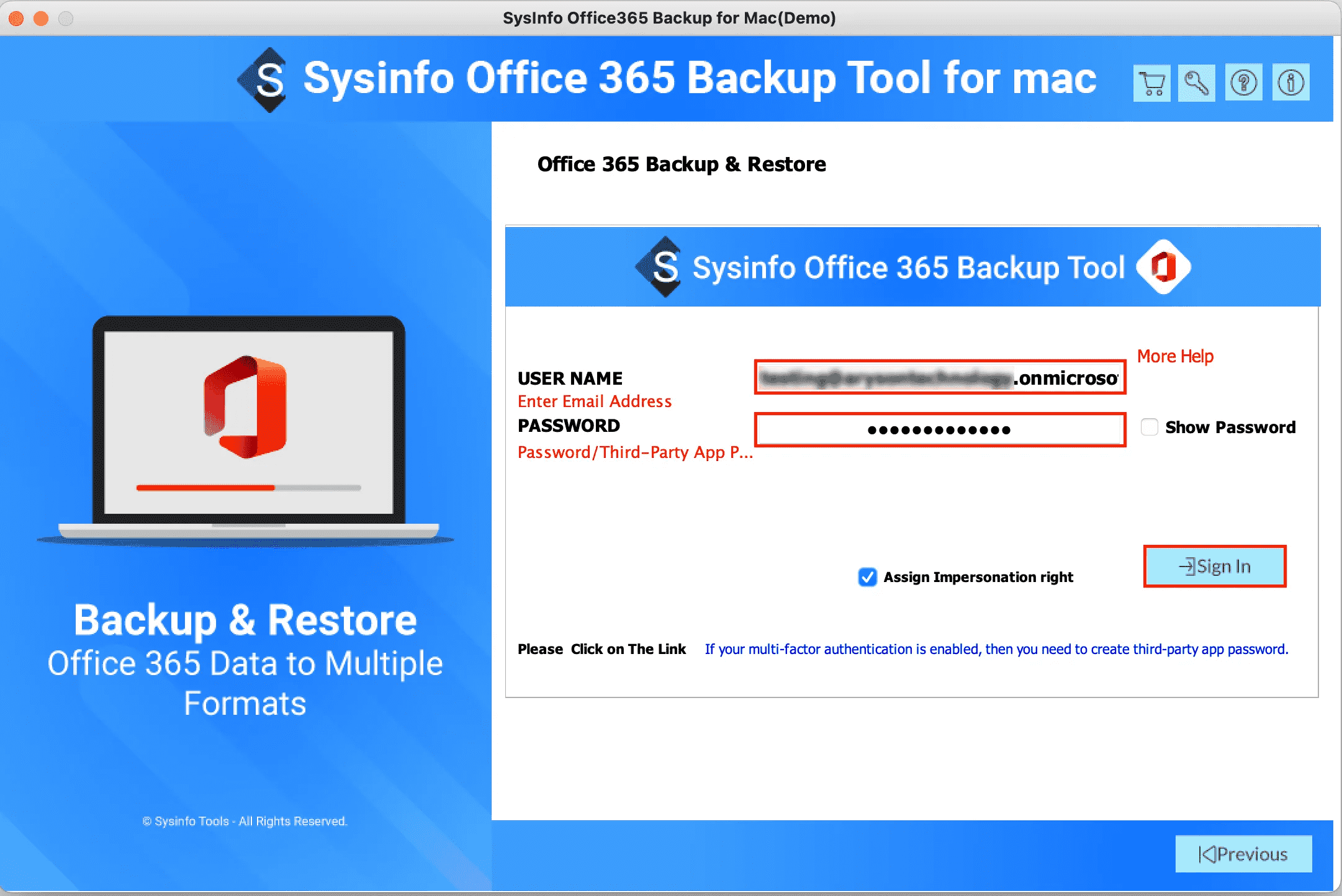Click the Office 365 logo in banner

point(1163,267)
